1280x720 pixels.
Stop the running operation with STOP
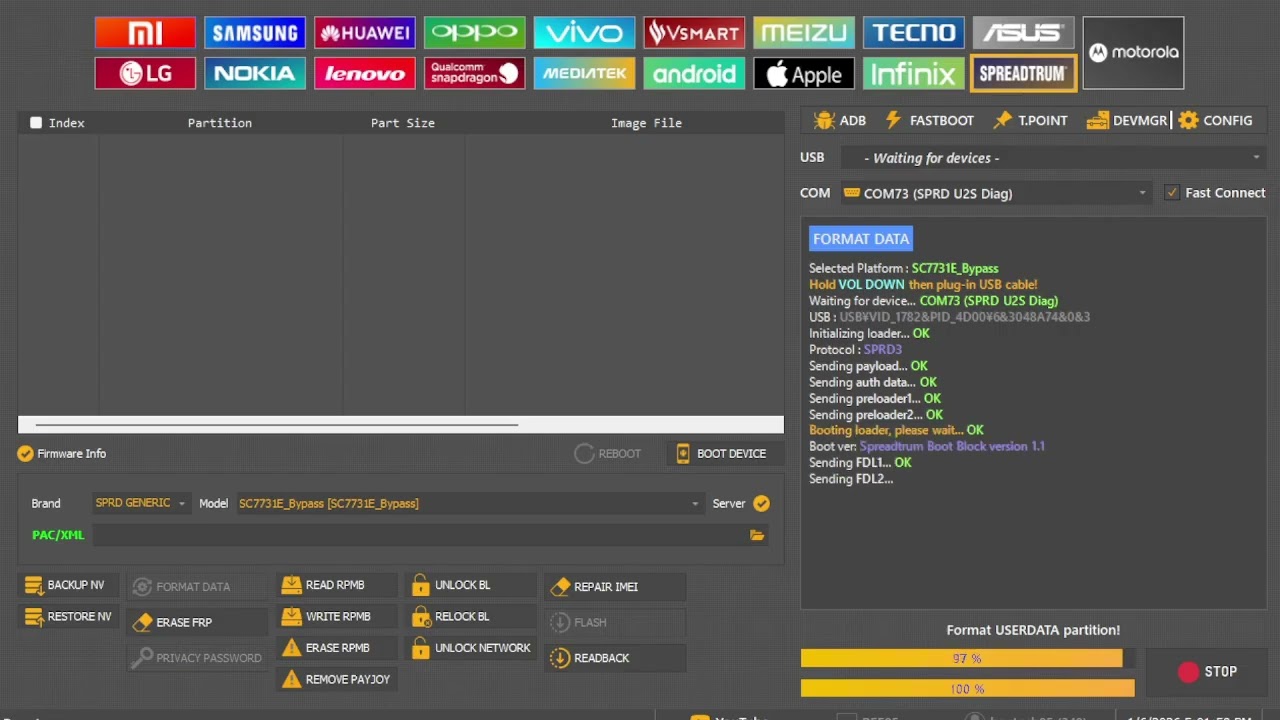coord(1207,672)
